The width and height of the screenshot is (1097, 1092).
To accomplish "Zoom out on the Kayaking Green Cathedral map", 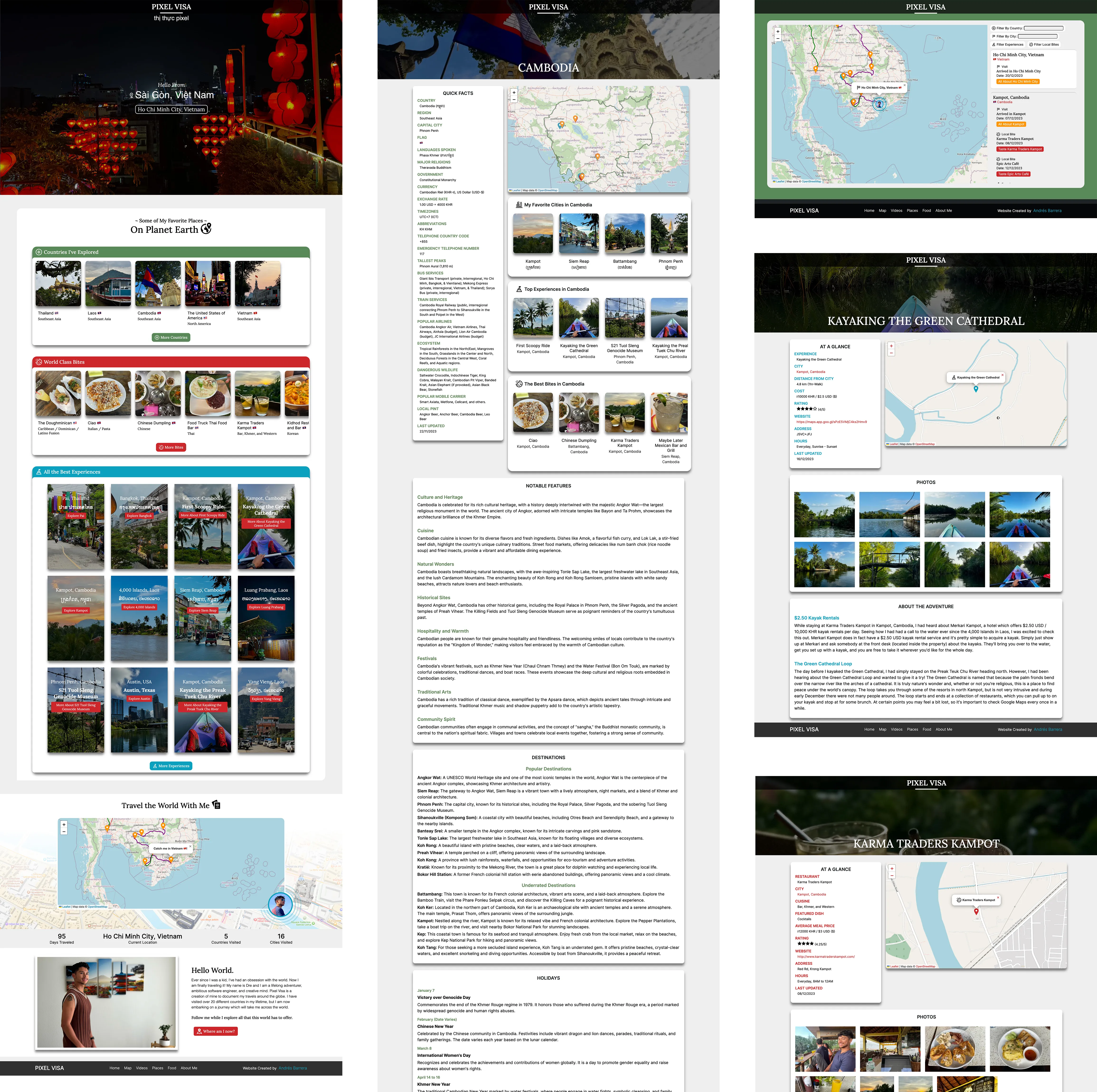I will tap(891, 353).
